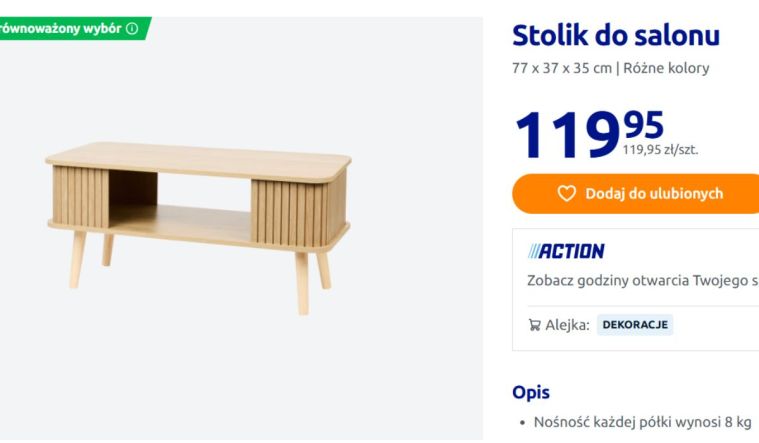The width and height of the screenshot is (759, 443).
Task: Click the Nośność każdej półki bullet text
Action: [x=642, y=422]
